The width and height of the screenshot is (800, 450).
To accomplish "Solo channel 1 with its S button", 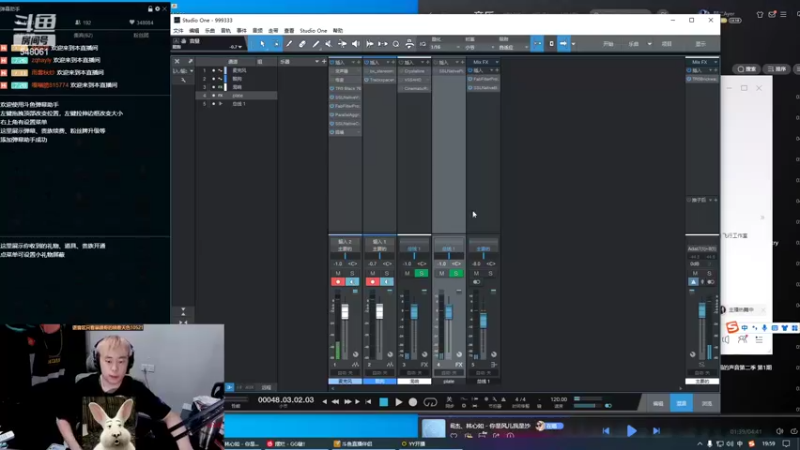I will point(352,273).
